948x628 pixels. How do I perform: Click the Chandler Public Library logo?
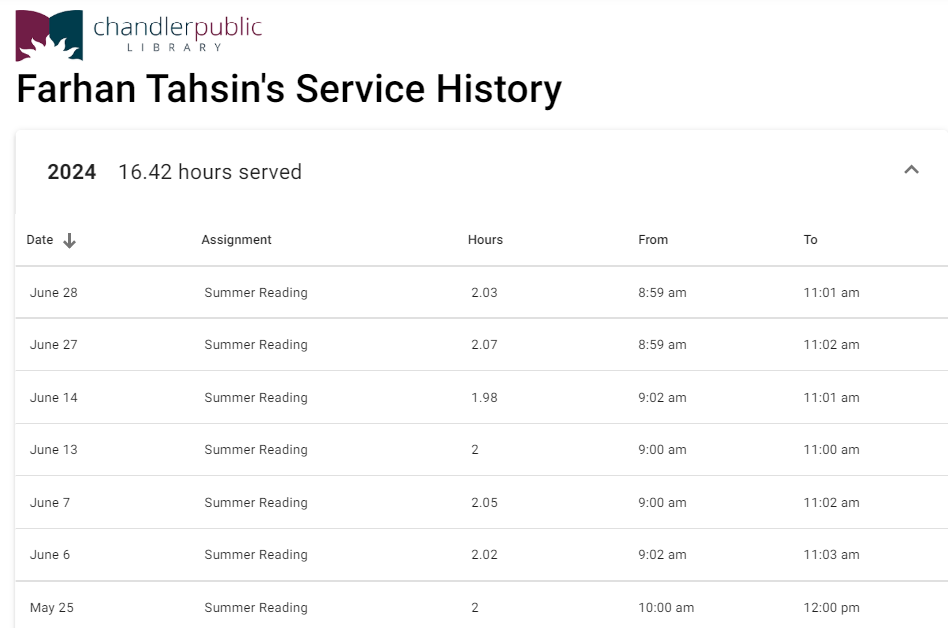click(x=138, y=35)
